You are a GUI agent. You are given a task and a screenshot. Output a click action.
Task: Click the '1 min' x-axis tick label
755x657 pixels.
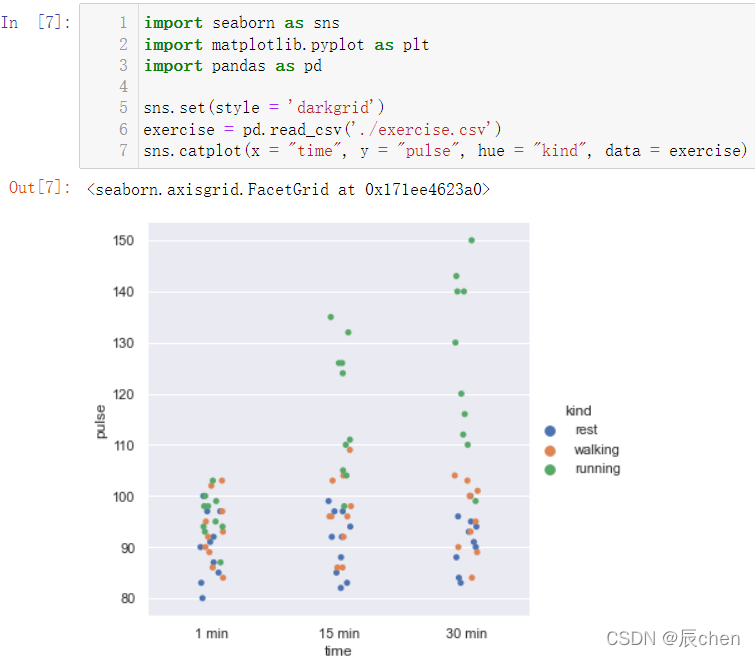[x=211, y=633]
